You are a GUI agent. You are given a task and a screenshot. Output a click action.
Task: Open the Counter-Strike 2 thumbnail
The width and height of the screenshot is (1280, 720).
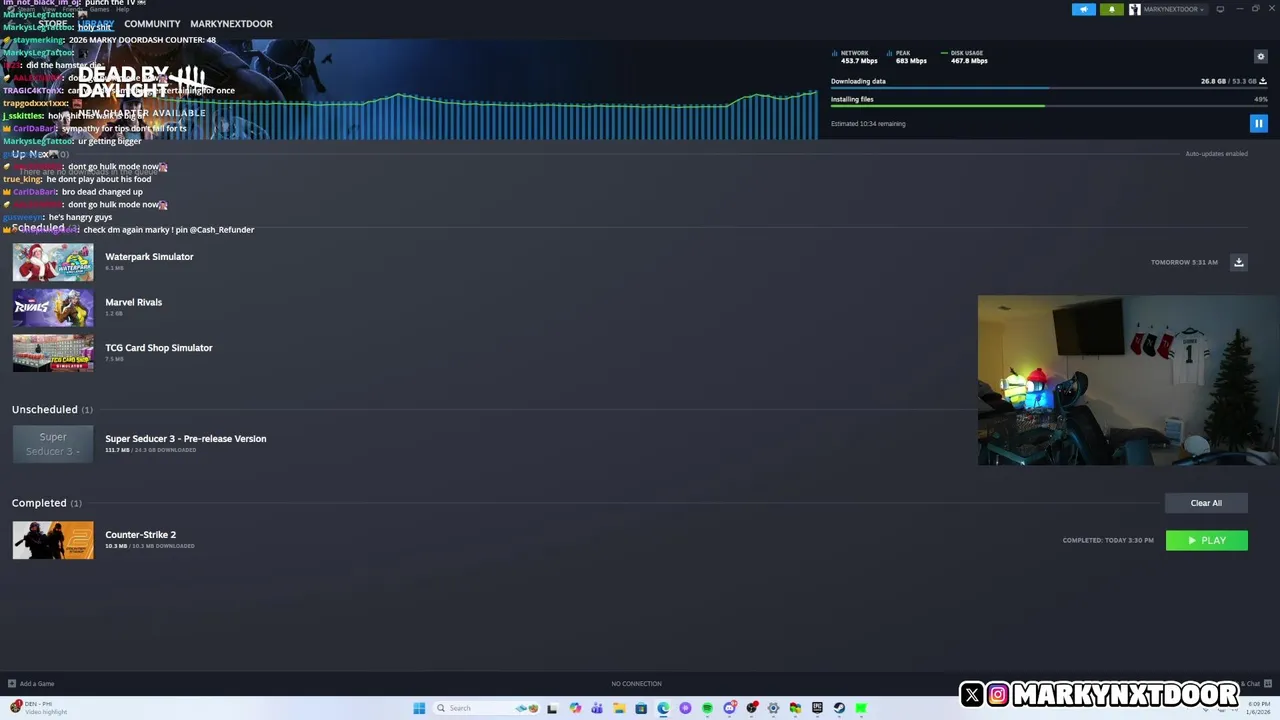tap(53, 540)
